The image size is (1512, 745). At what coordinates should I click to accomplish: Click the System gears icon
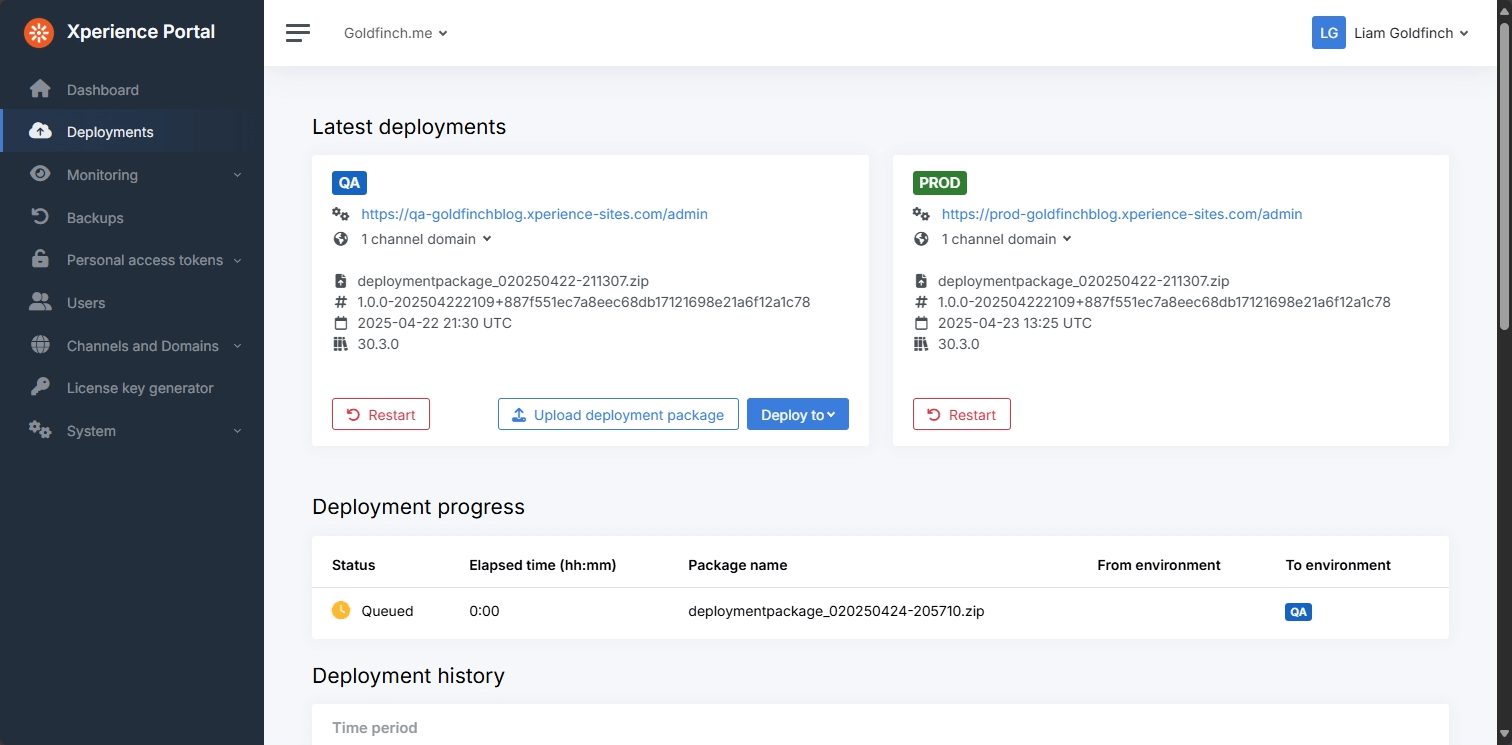coord(40,430)
